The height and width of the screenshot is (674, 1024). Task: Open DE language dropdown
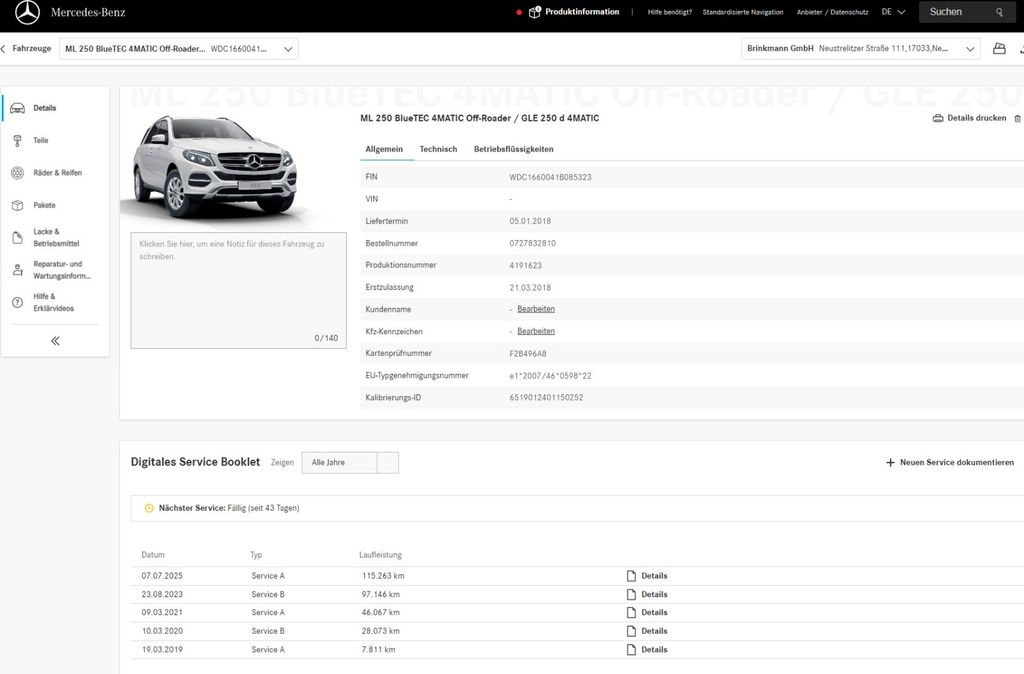pyautogui.click(x=893, y=12)
